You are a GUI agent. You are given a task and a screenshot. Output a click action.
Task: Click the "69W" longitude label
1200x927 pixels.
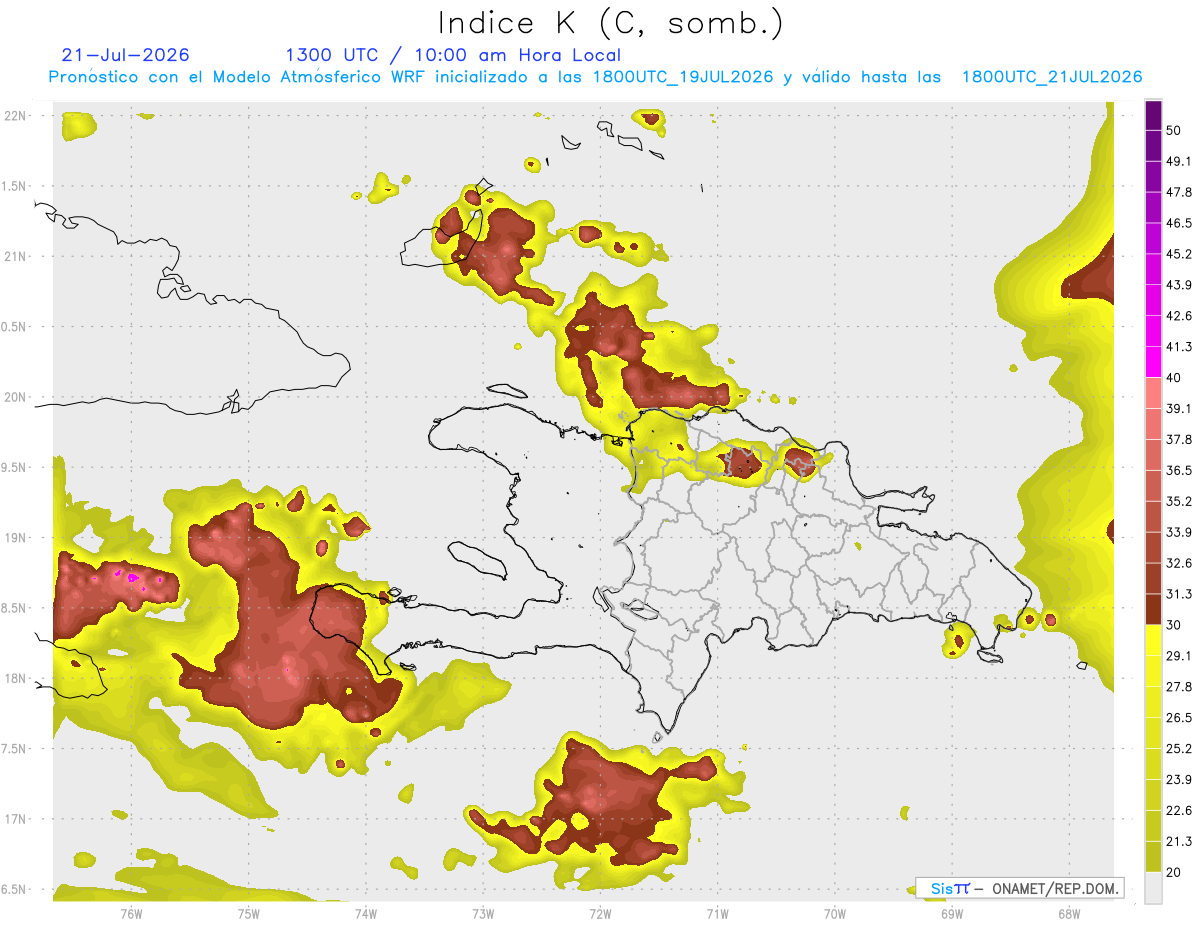pyautogui.click(x=952, y=913)
